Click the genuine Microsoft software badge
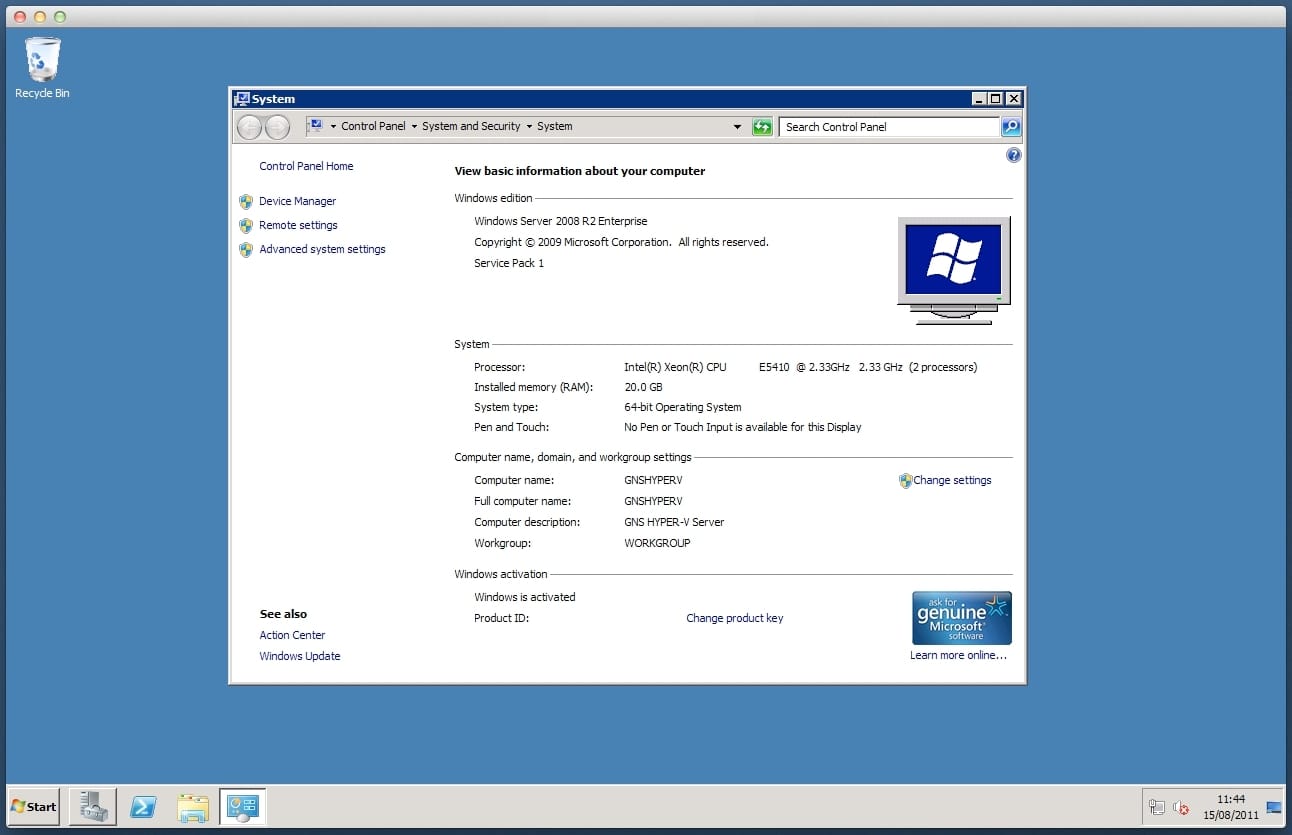 pyautogui.click(x=961, y=618)
